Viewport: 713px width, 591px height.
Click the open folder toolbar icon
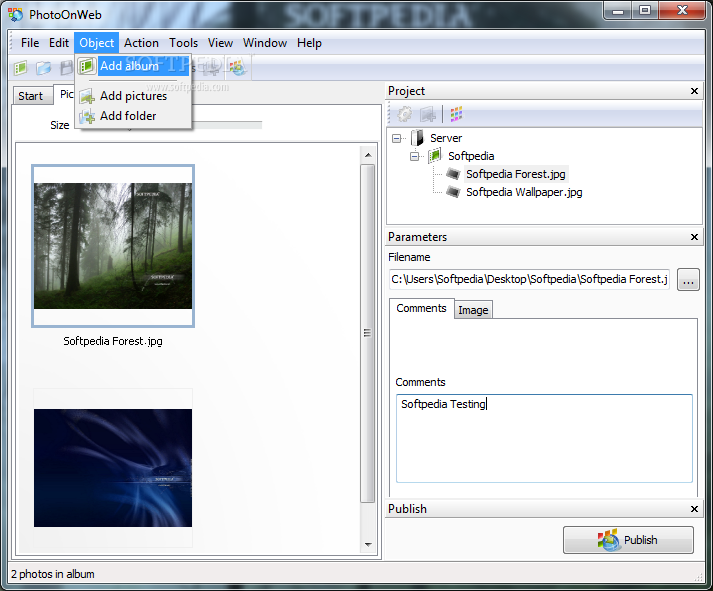pyautogui.click(x=44, y=68)
